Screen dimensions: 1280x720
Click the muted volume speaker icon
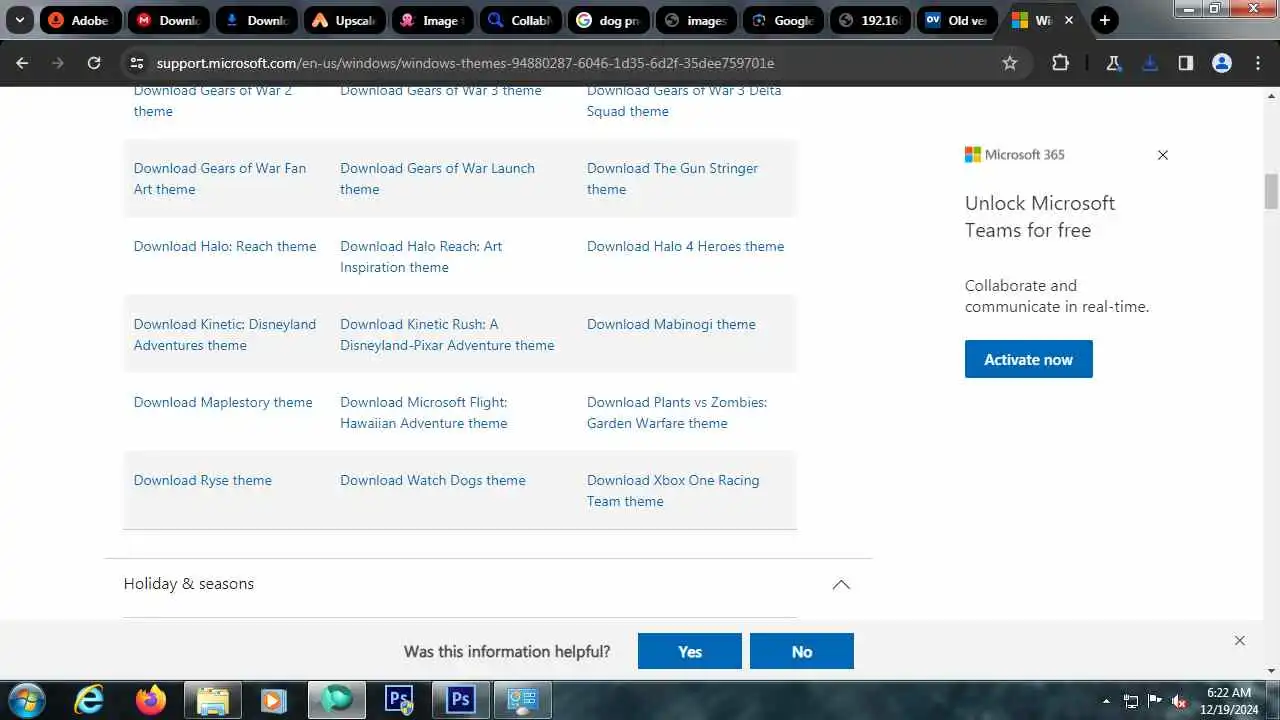click(1179, 701)
